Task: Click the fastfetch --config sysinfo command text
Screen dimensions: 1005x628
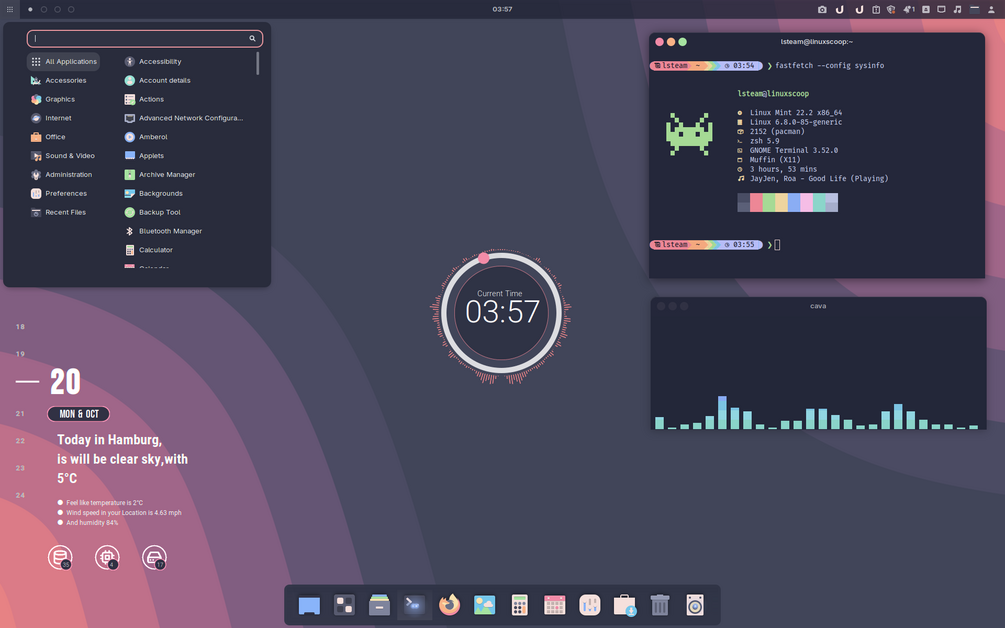Action: click(829, 65)
